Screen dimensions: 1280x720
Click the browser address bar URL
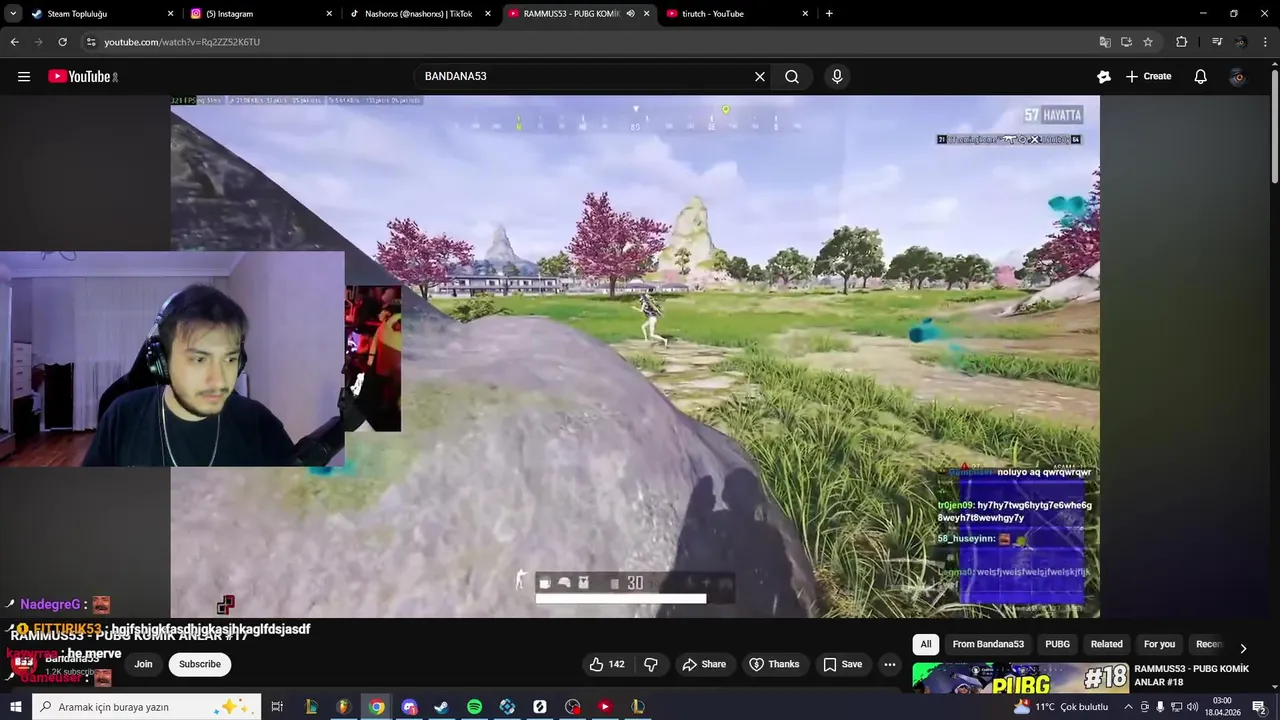coord(182,42)
